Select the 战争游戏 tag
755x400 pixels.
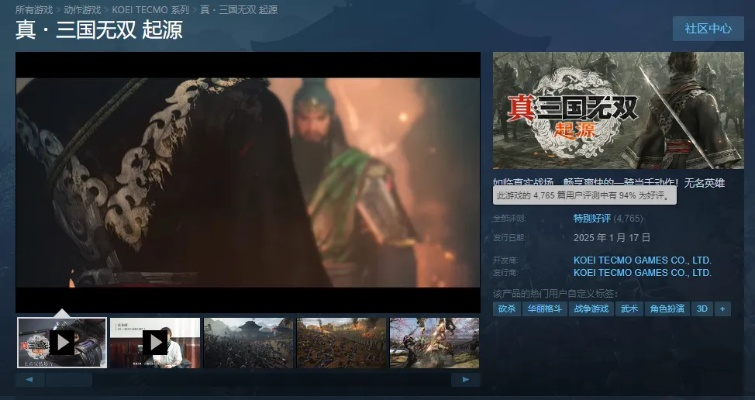pyautogui.click(x=591, y=309)
